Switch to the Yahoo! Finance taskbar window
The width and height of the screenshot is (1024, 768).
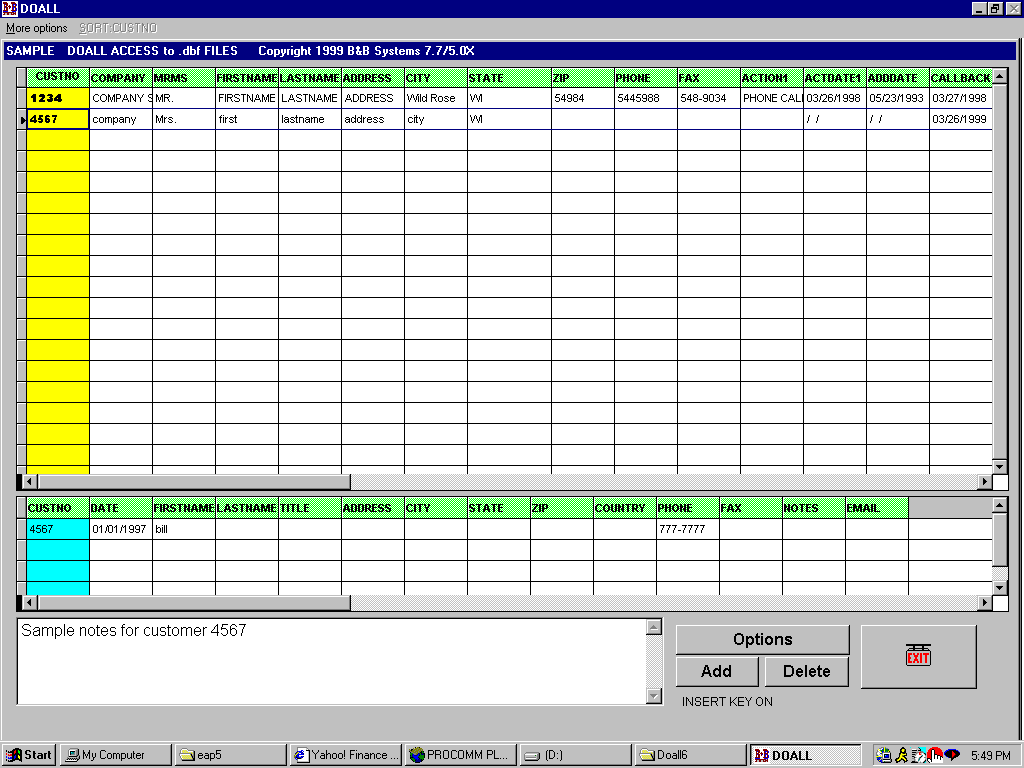[x=345, y=755]
